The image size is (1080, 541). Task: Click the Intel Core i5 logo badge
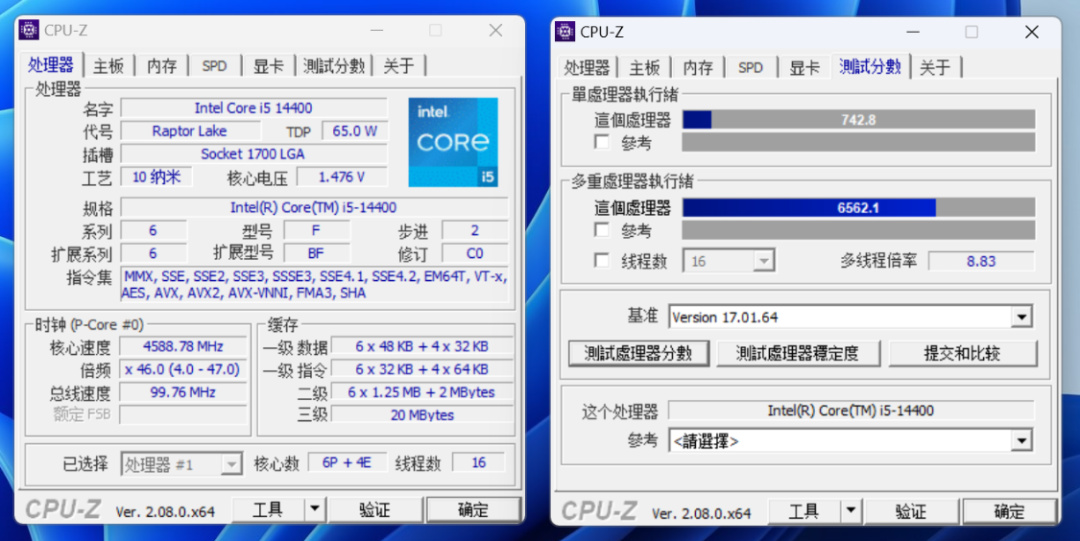pos(453,142)
